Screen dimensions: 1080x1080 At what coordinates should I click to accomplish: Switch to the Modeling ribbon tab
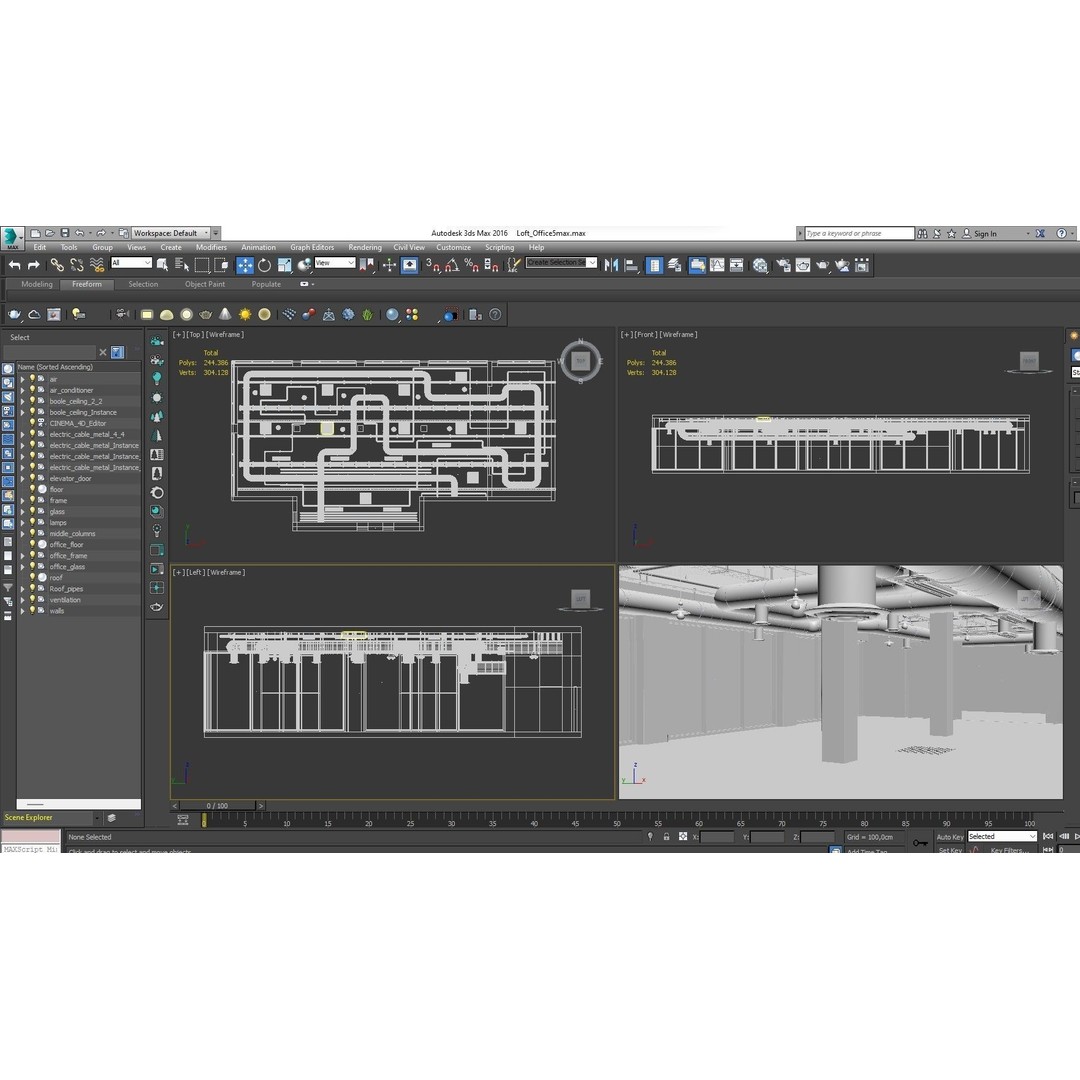point(37,284)
